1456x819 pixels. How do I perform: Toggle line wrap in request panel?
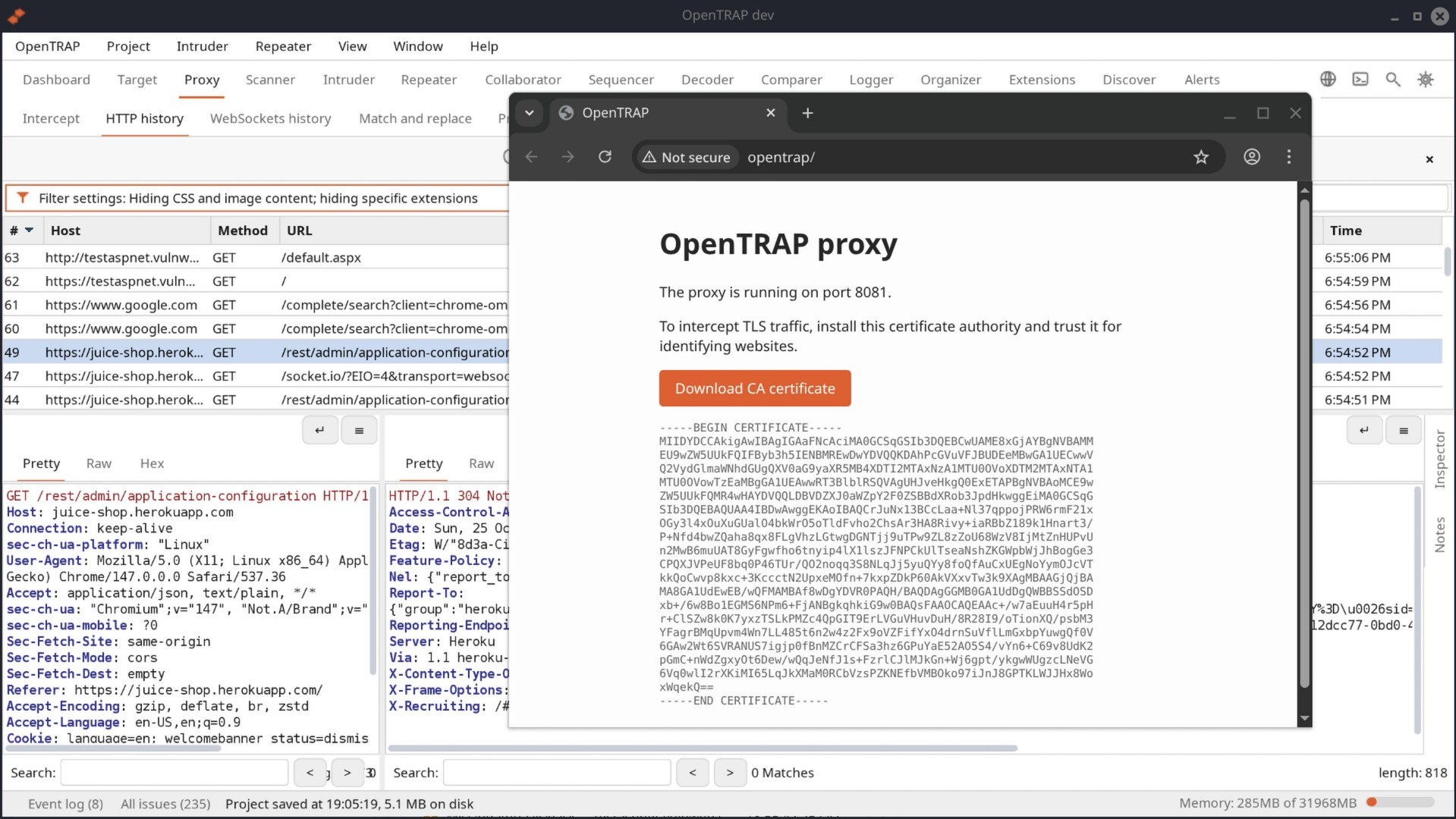320,430
